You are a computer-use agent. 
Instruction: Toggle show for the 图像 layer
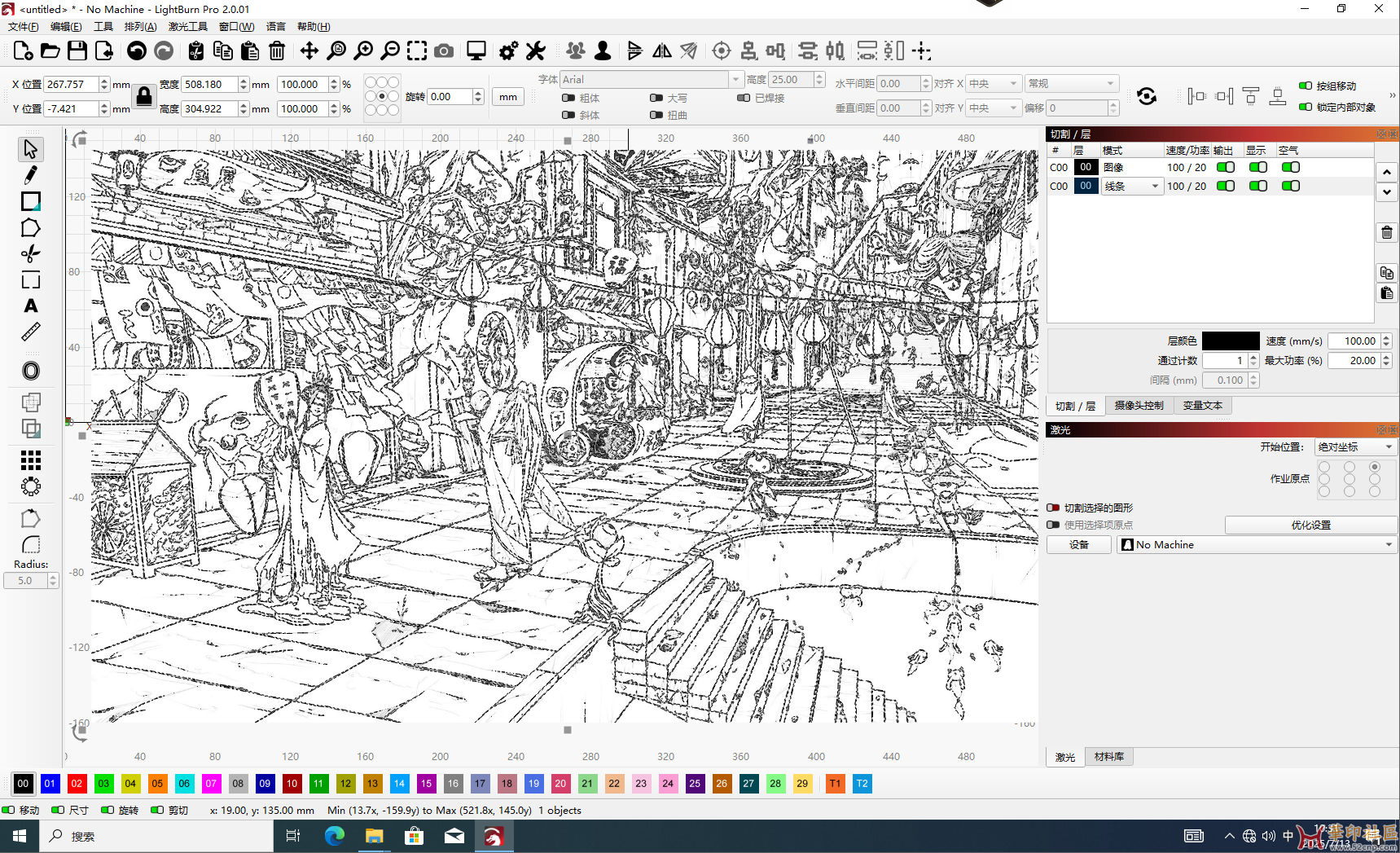(x=1258, y=167)
